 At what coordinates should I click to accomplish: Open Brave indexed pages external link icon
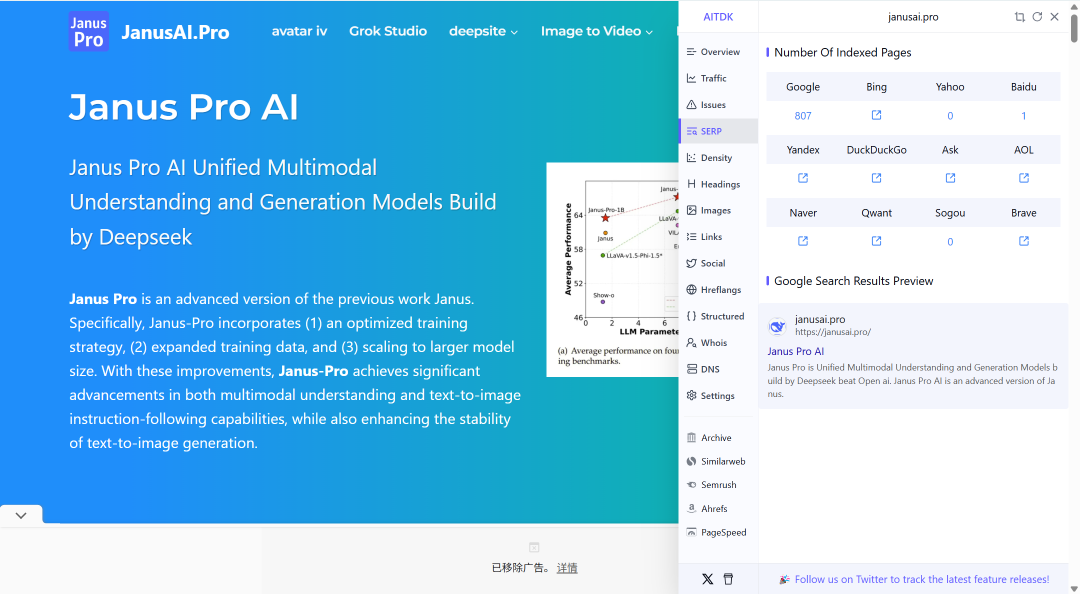(x=1024, y=240)
